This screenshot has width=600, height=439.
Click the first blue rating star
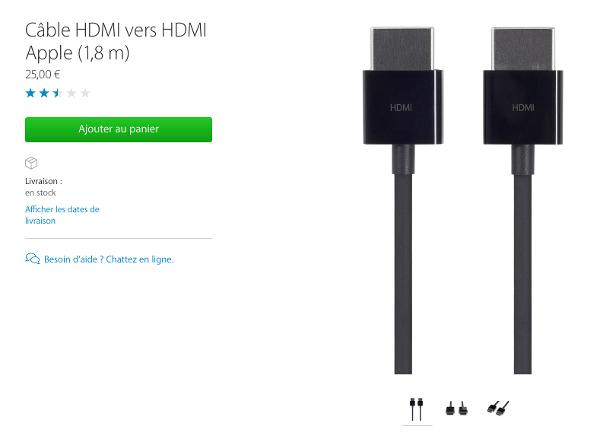coord(31,93)
